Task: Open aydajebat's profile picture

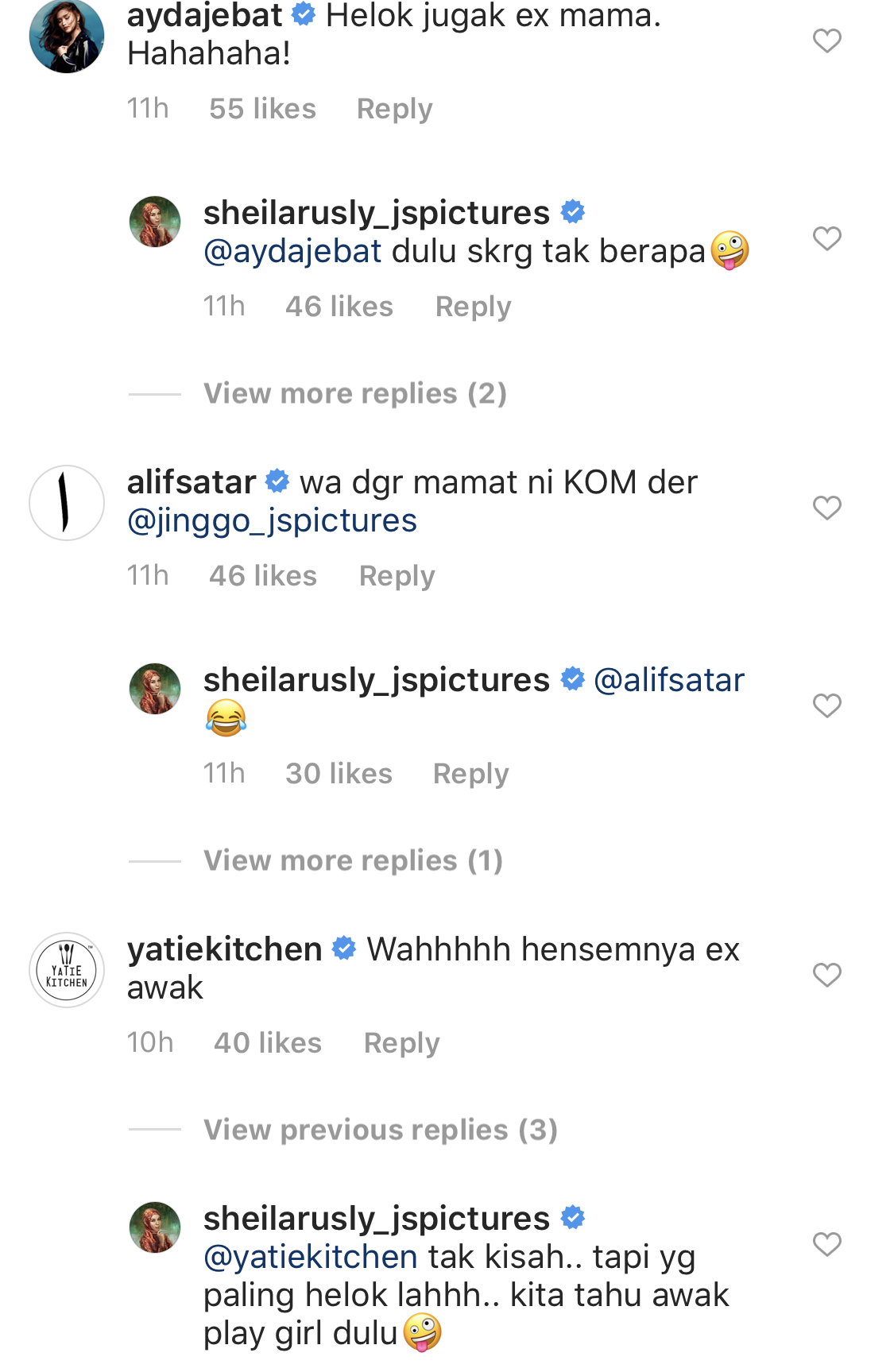Action: click(67, 36)
